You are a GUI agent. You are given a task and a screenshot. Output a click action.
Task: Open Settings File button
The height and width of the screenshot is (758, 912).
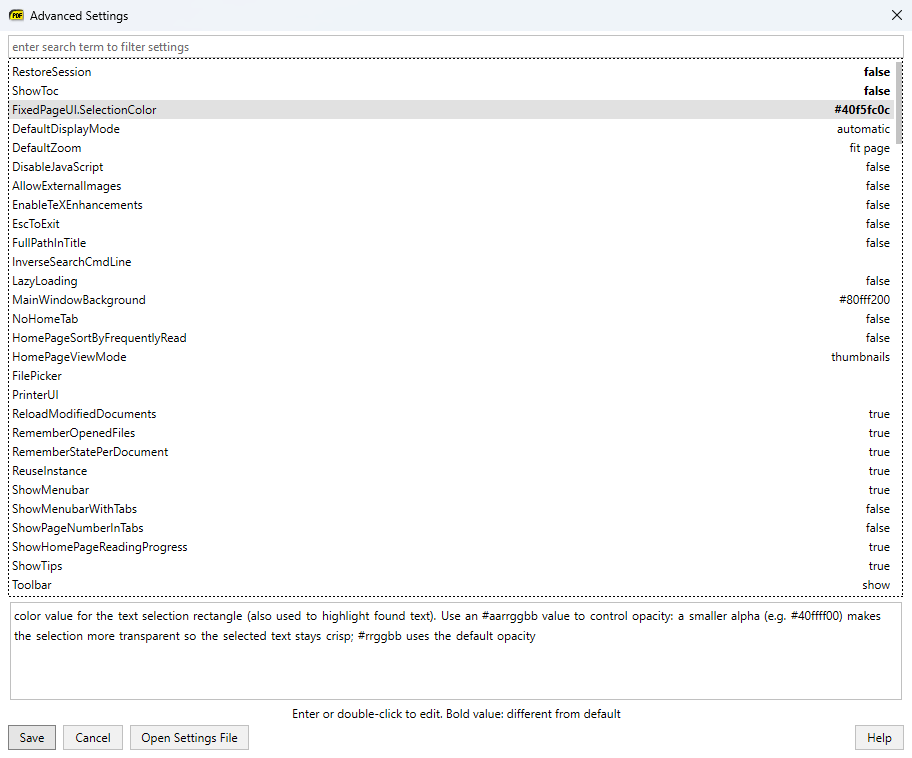coord(189,738)
